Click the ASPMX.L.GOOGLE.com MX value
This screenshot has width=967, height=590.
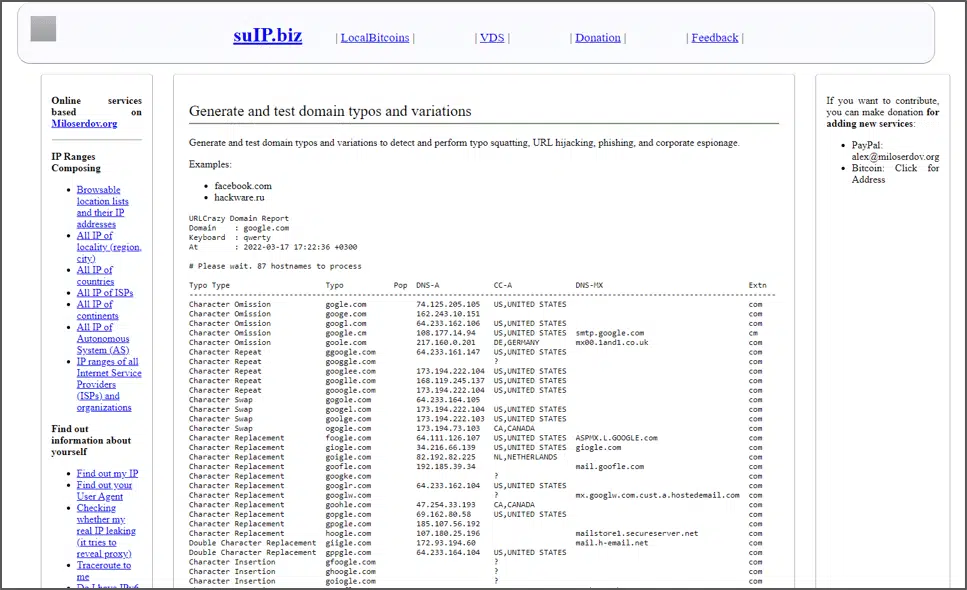(616, 438)
